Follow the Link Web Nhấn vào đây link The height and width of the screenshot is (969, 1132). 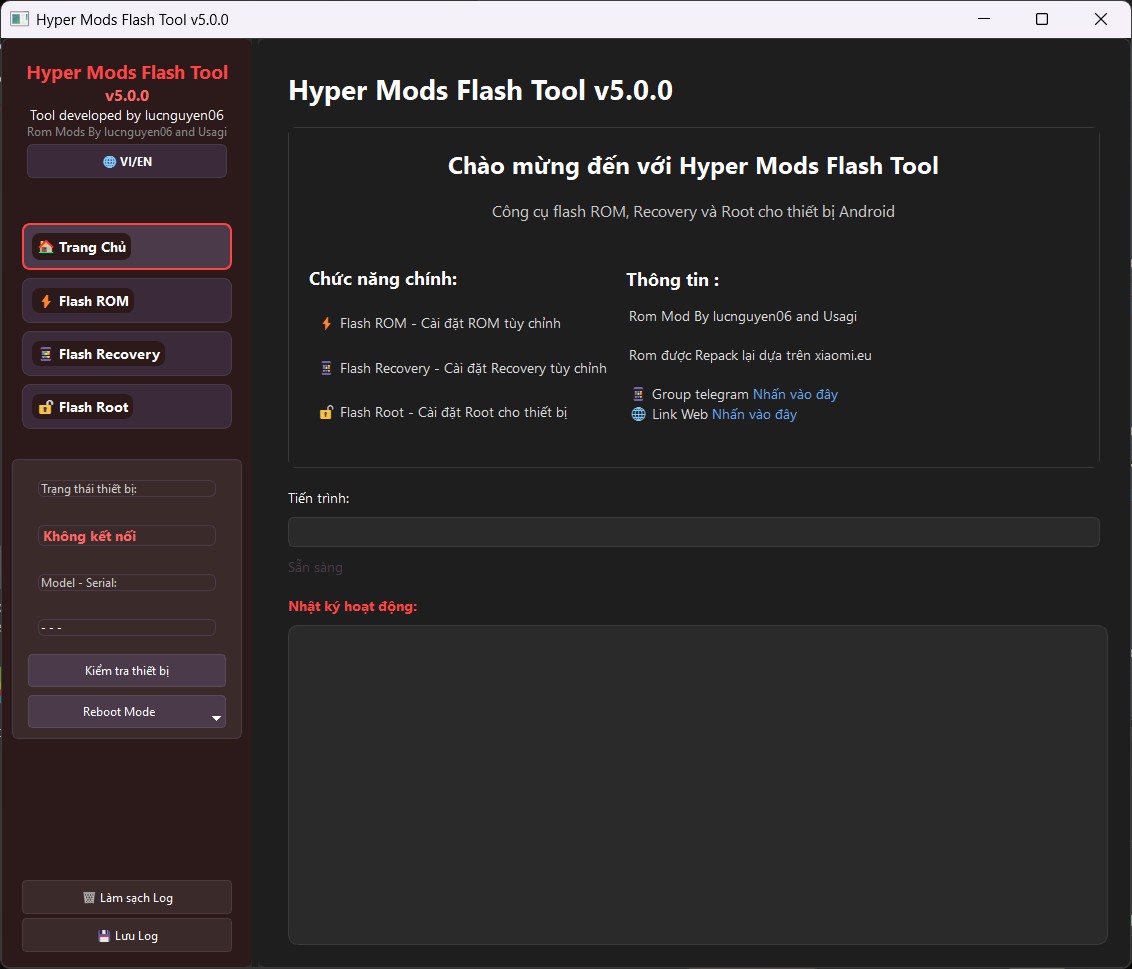(x=754, y=413)
